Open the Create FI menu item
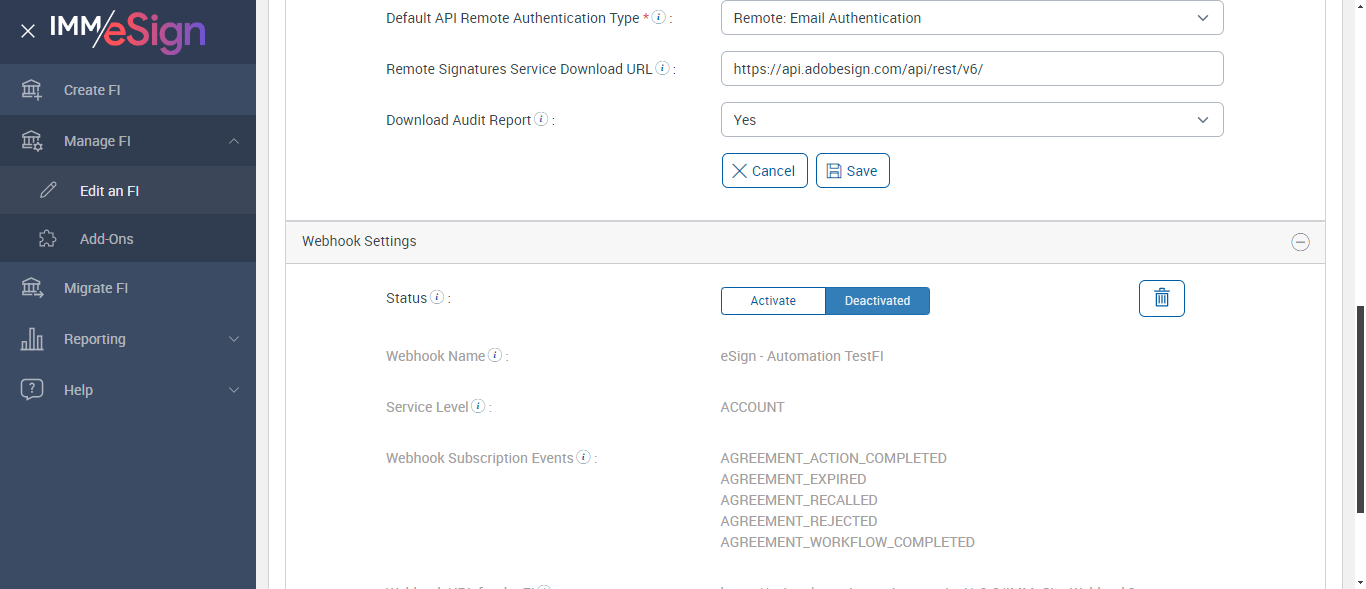Screen dimensions: 1366x589 click(x=92, y=90)
